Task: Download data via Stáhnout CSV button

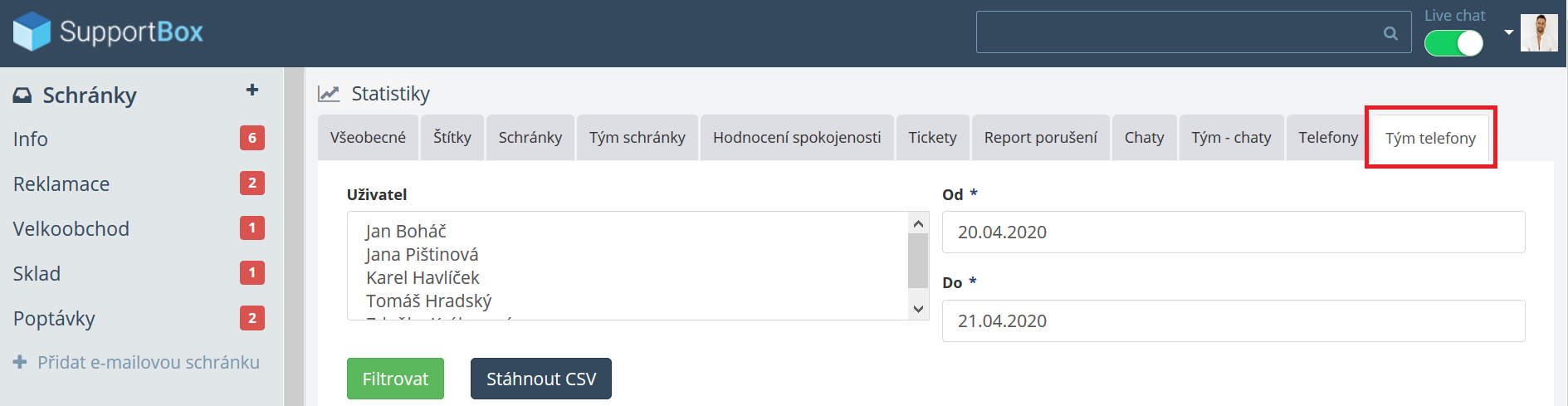Action: [540, 379]
